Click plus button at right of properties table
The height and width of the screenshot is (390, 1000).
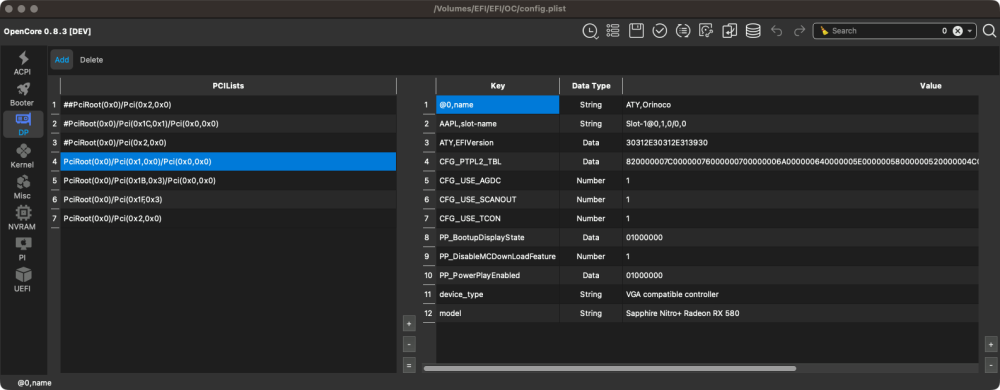tap(990, 344)
